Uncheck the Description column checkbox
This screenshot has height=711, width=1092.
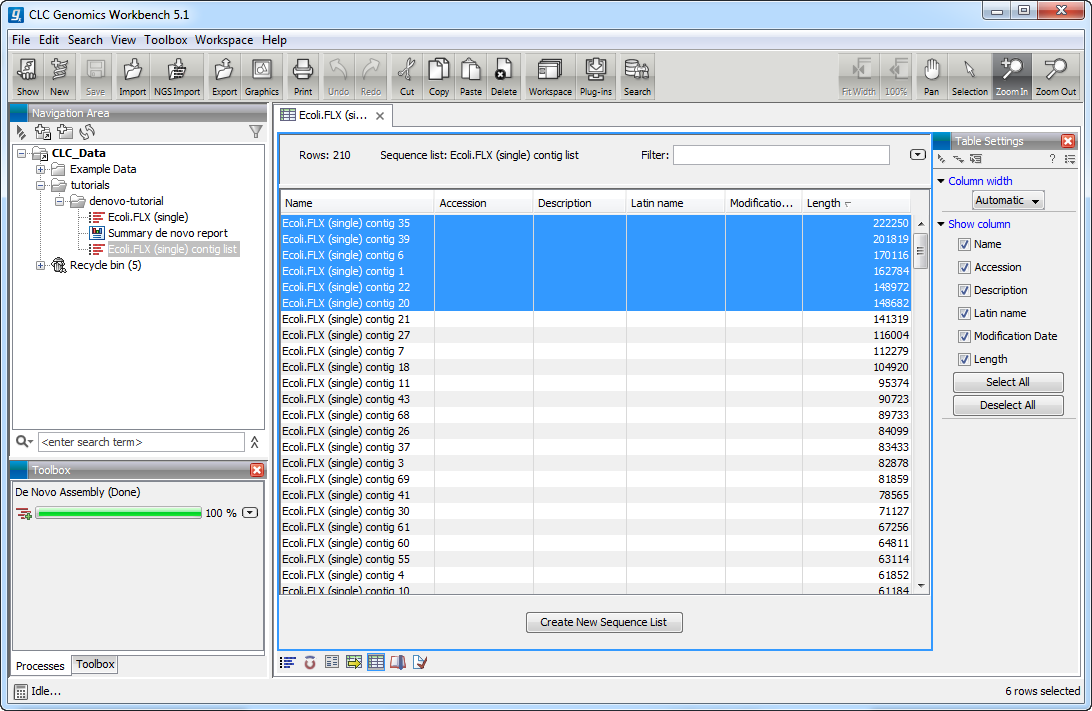pos(965,290)
